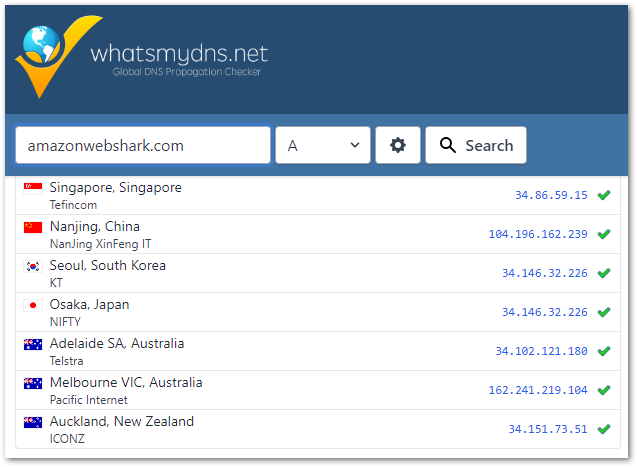Focus the amazonwebshark.com domain input field
Image resolution: width=637 pixels, height=467 pixels.
point(143,145)
